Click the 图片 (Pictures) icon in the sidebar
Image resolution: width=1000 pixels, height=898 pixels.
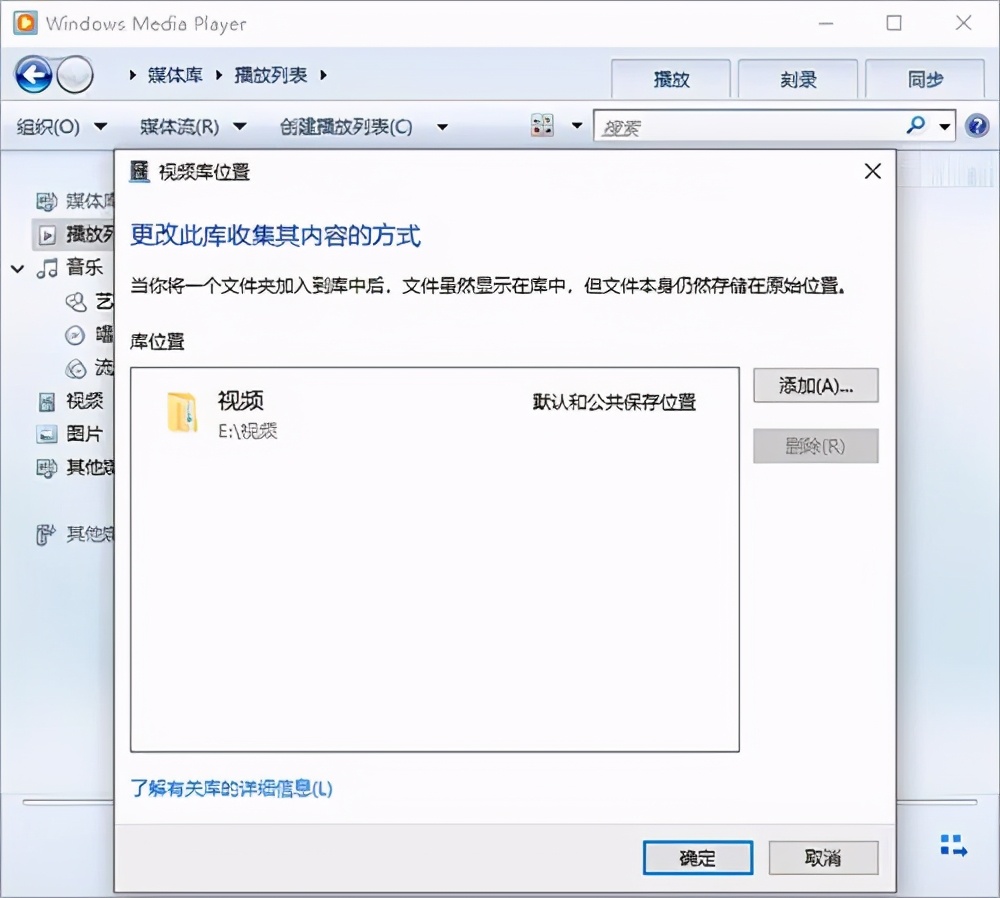click(46, 434)
